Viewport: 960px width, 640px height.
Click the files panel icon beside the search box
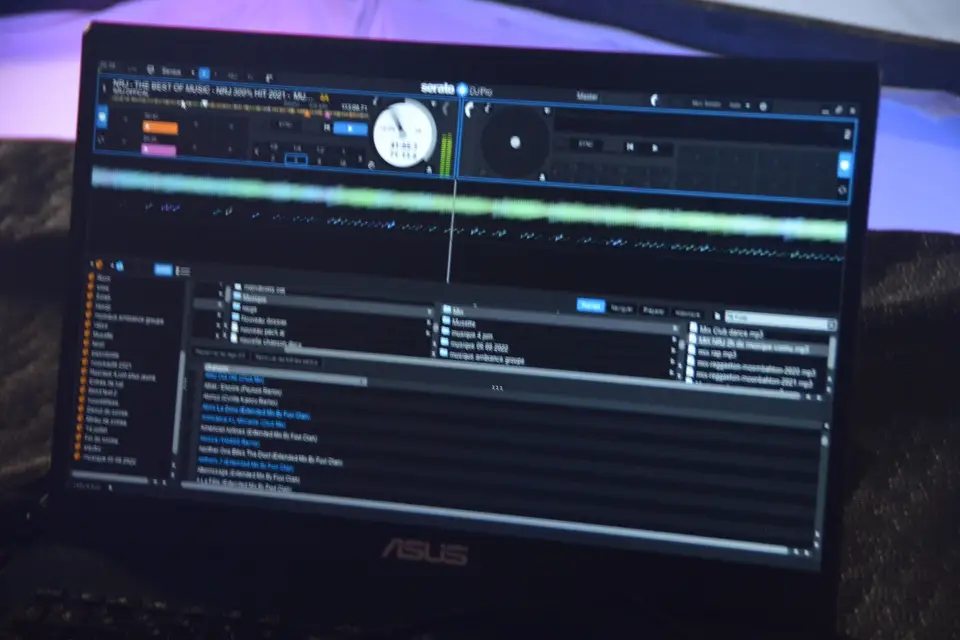tap(715, 313)
